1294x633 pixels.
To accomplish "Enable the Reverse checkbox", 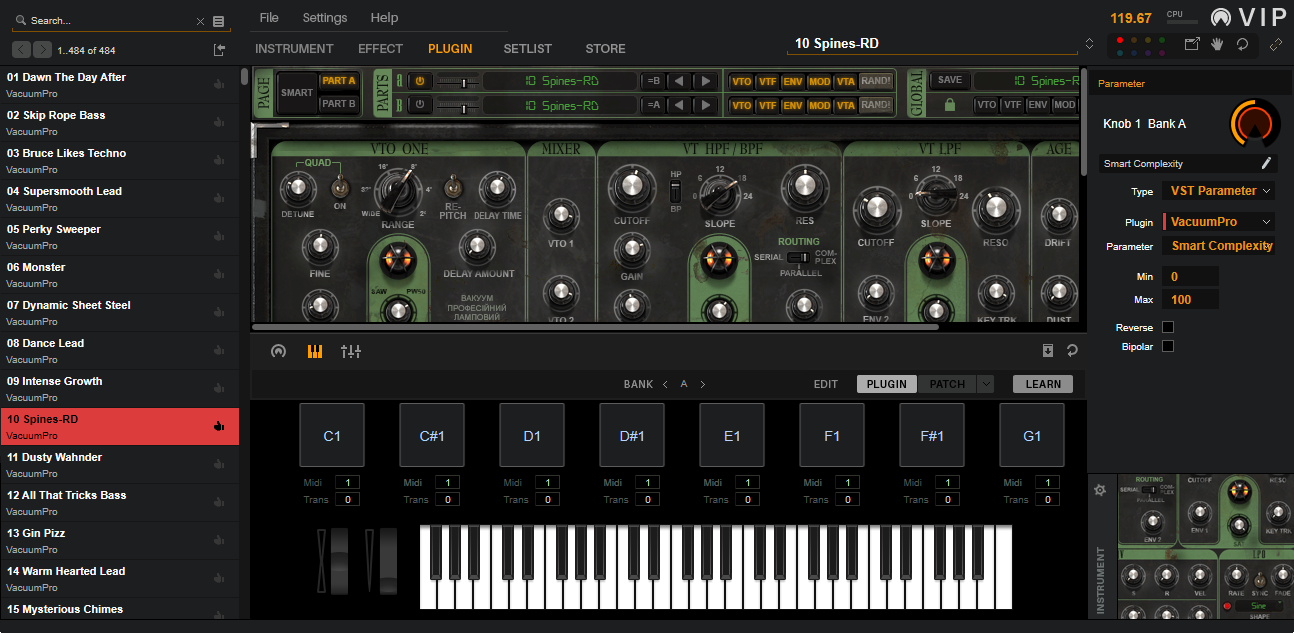I will pos(1168,327).
